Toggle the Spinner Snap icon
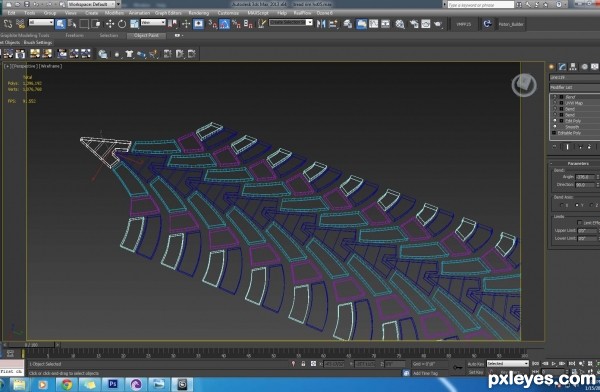This screenshot has width=600, height=392. point(248,24)
